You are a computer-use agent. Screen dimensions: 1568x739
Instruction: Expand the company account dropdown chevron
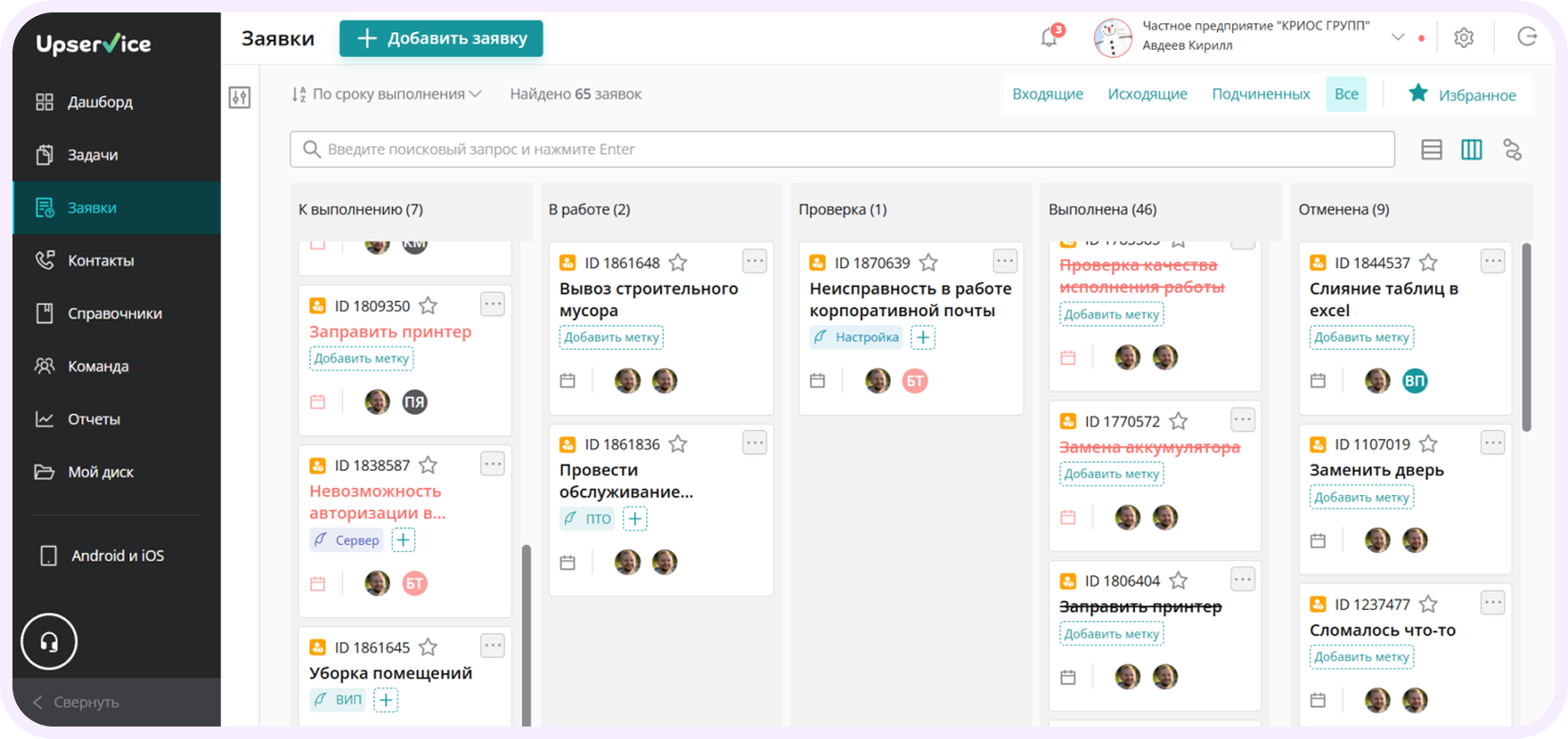tap(1398, 37)
